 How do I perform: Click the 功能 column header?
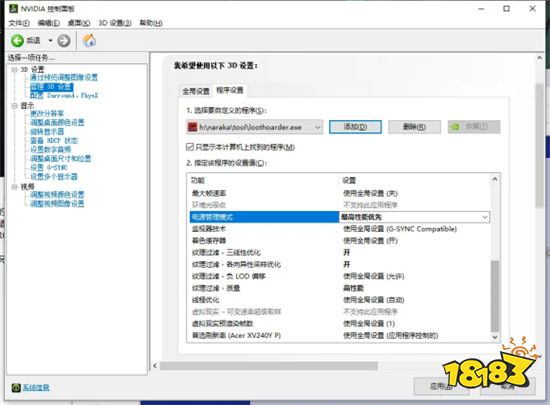197,180
